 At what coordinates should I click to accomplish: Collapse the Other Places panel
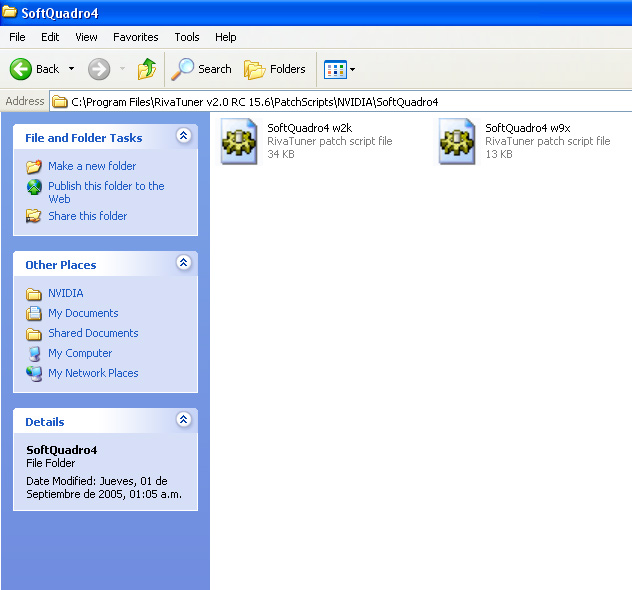(x=184, y=263)
